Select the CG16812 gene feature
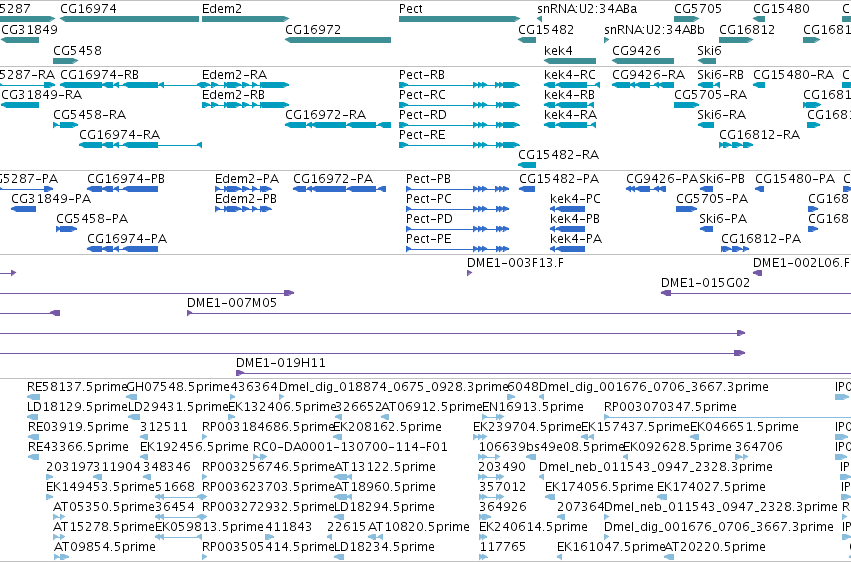The width and height of the screenshot is (851, 562). click(x=736, y=40)
